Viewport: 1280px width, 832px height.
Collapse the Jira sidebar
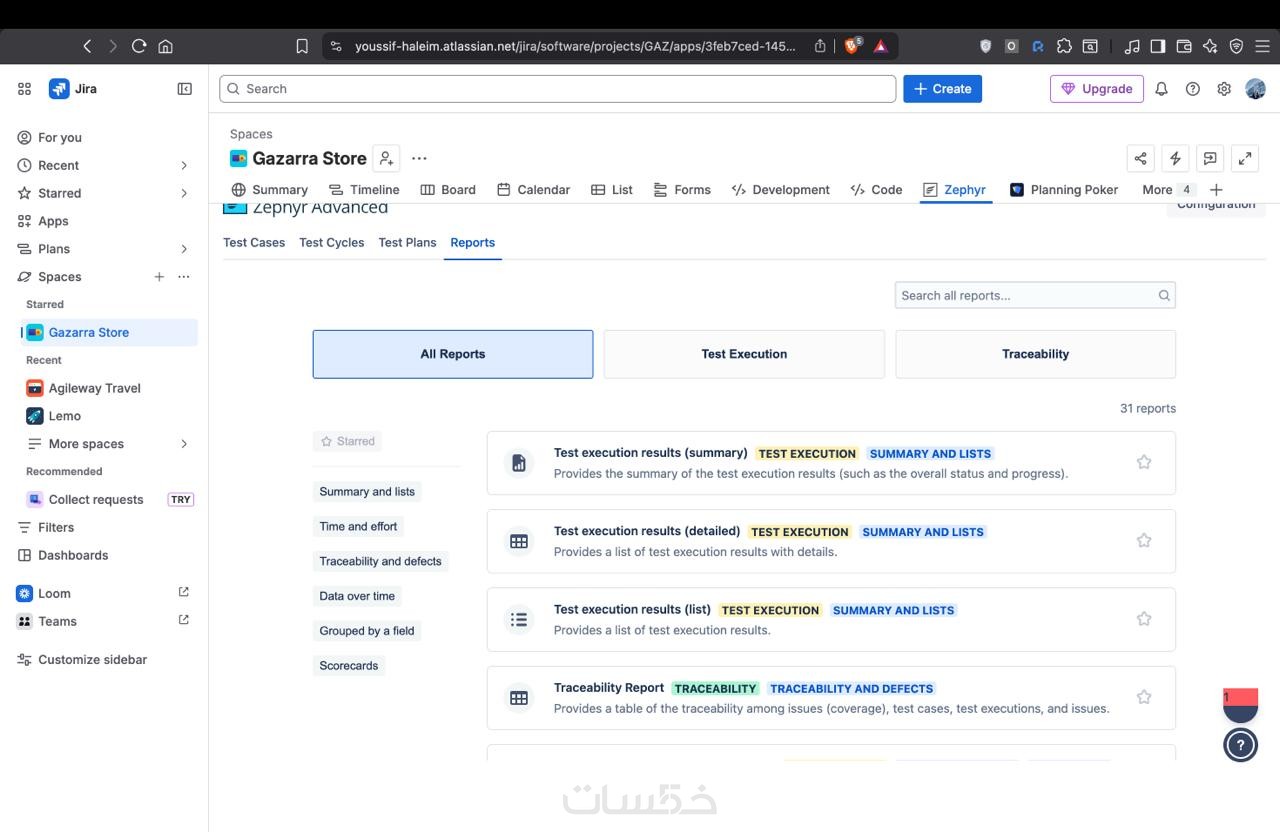coord(185,89)
